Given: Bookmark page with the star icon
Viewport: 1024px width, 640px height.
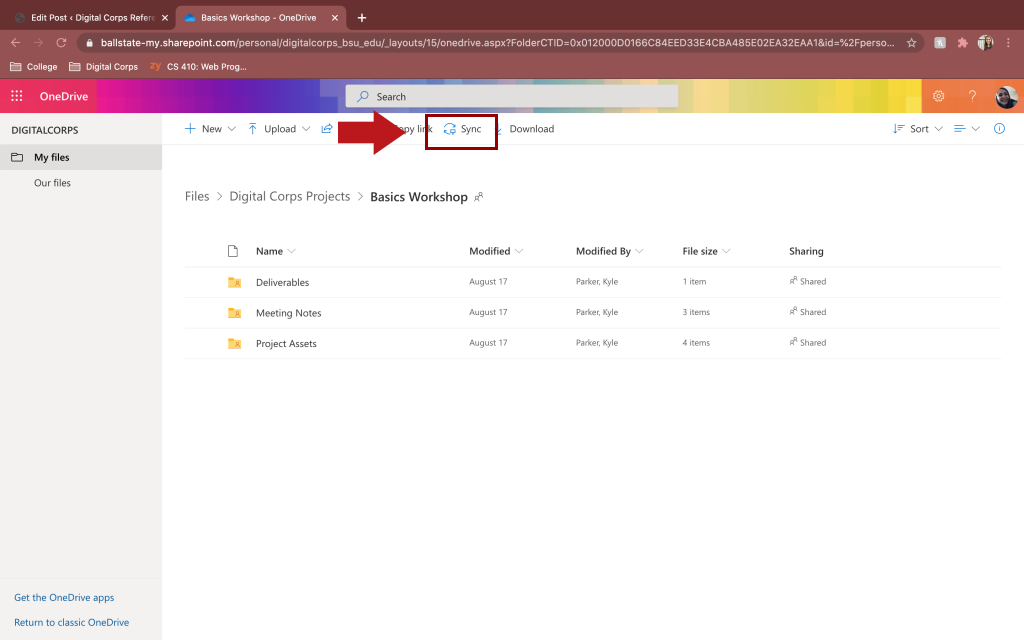Looking at the screenshot, I should (911, 43).
